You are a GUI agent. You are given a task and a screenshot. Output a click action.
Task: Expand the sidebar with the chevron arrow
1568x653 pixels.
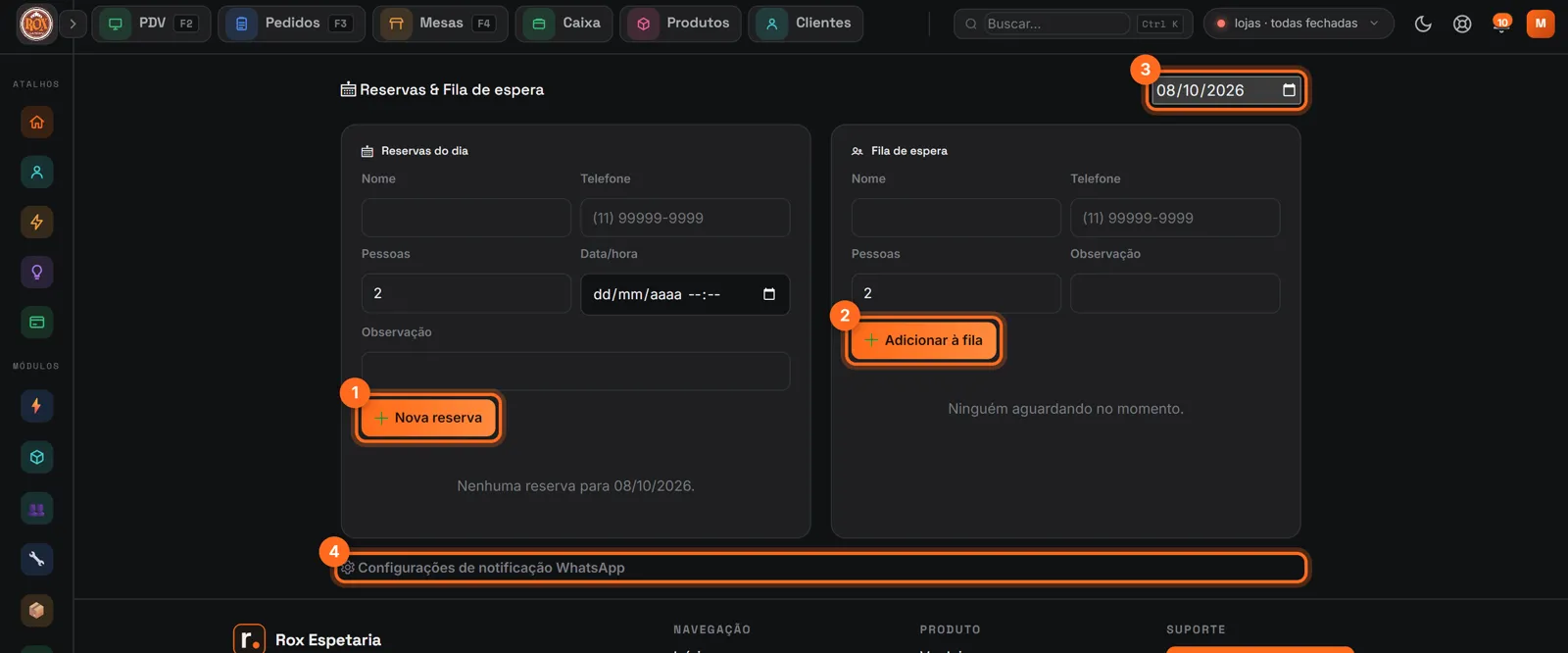pyautogui.click(x=73, y=24)
